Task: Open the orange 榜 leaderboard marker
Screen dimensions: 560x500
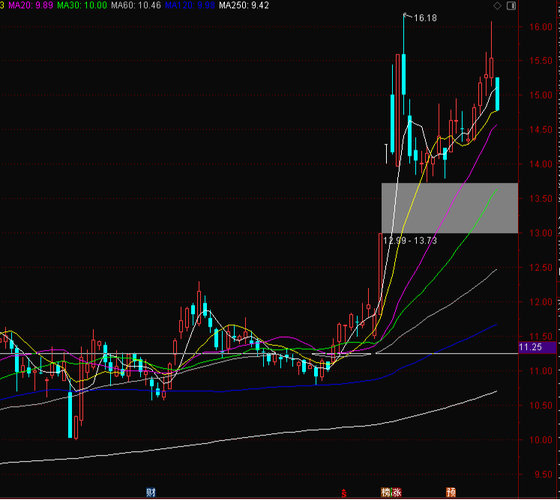Action: pos(386,492)
